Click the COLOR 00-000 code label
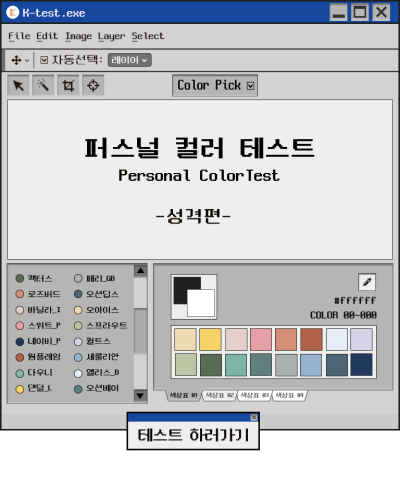Screen dimensions: 400x492 tap(343, 315)
